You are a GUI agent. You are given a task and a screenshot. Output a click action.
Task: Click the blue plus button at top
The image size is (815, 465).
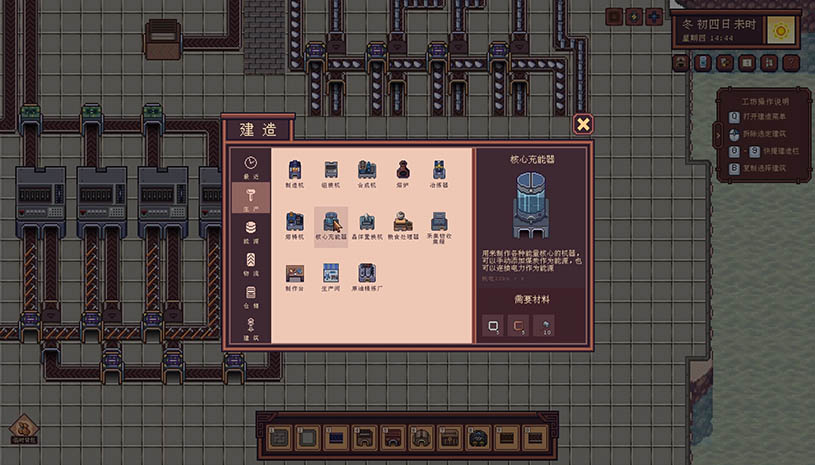point(654,17)
